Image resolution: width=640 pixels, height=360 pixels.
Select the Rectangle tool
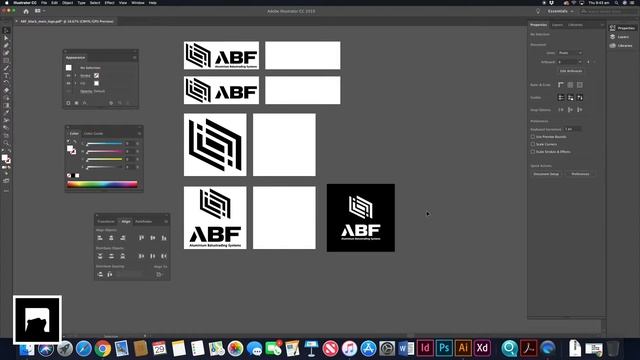click(x=6, y=60)
